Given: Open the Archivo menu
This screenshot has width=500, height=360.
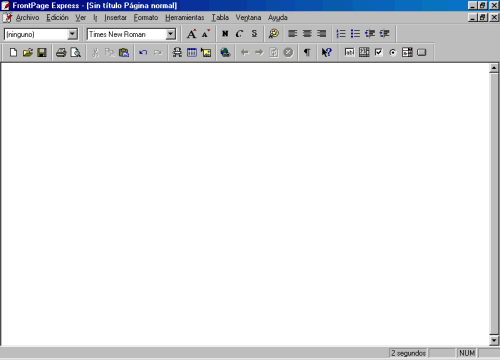Looking at the screenshot, I should click(x=27, y=17).
